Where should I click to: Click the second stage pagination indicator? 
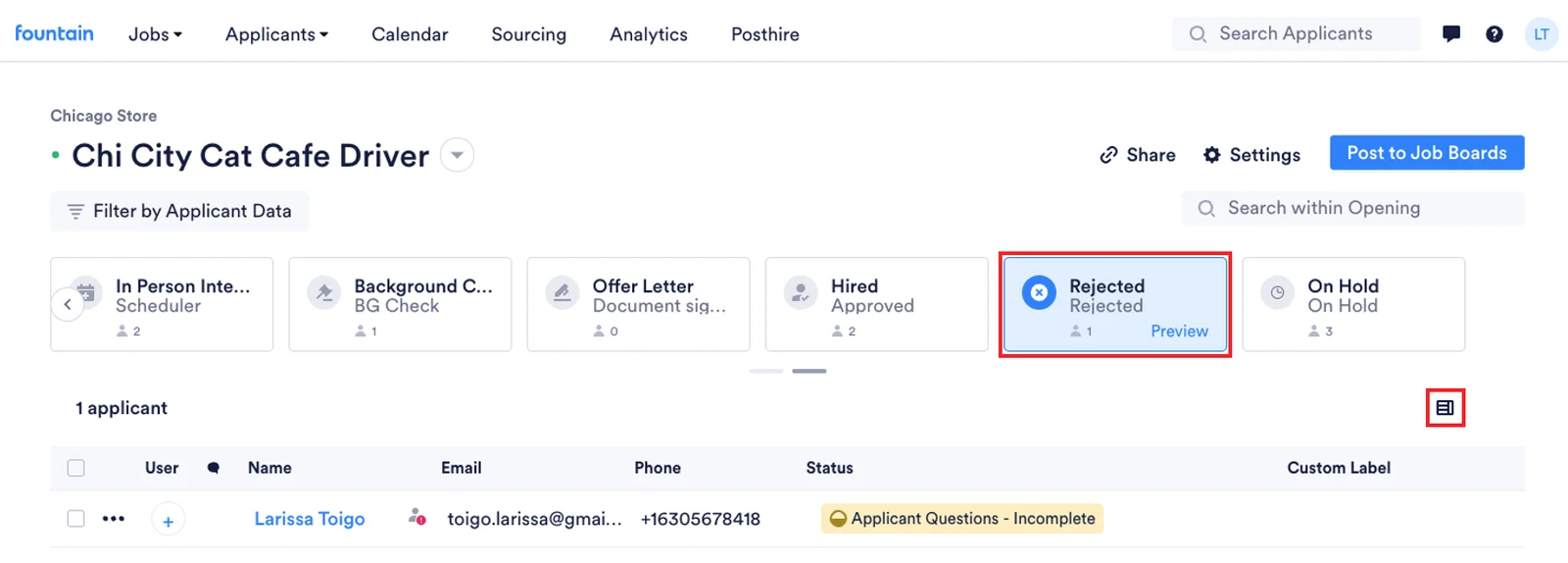tap(809, 371)
